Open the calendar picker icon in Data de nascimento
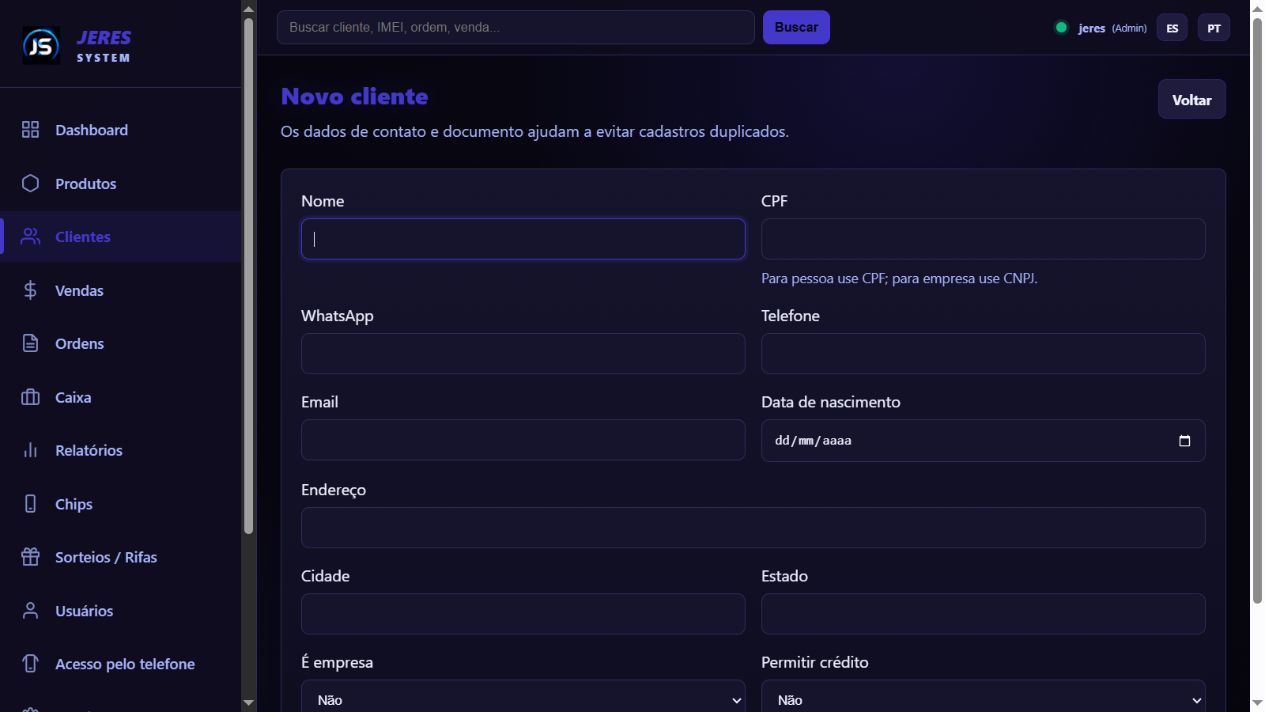This screenshot has width=1265, height=712. pyautogui.click(x=1185, y=441)
